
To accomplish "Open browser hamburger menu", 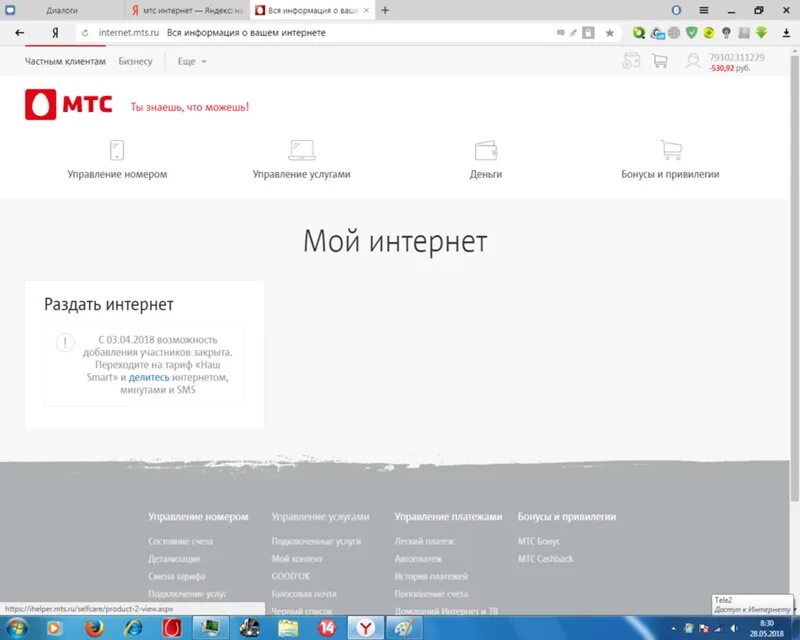I will [704, 10].
